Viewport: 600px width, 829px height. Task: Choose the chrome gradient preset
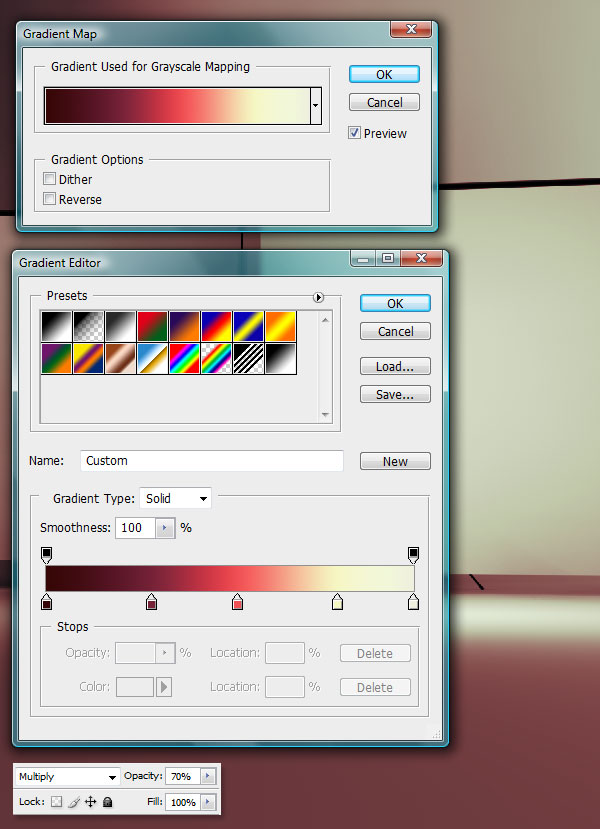point(152,358)
